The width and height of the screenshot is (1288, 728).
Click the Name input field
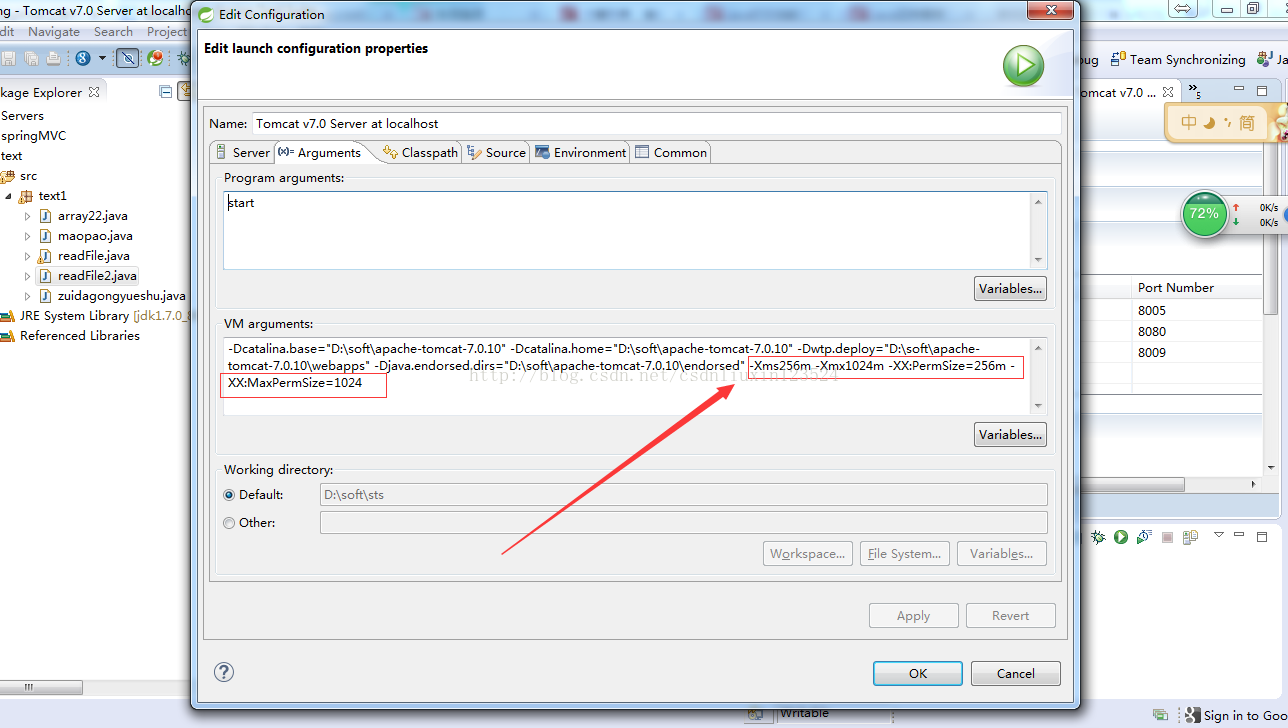[656, 123]
